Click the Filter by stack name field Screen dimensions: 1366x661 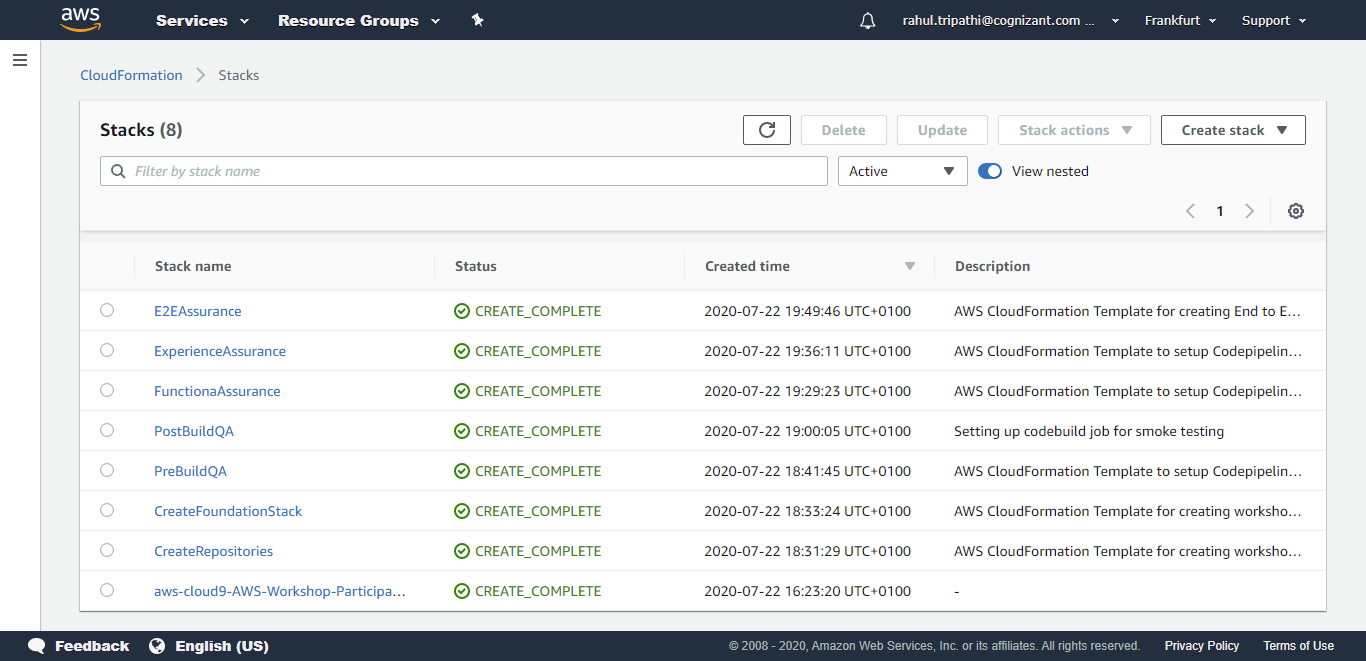(x=464, y=171)
